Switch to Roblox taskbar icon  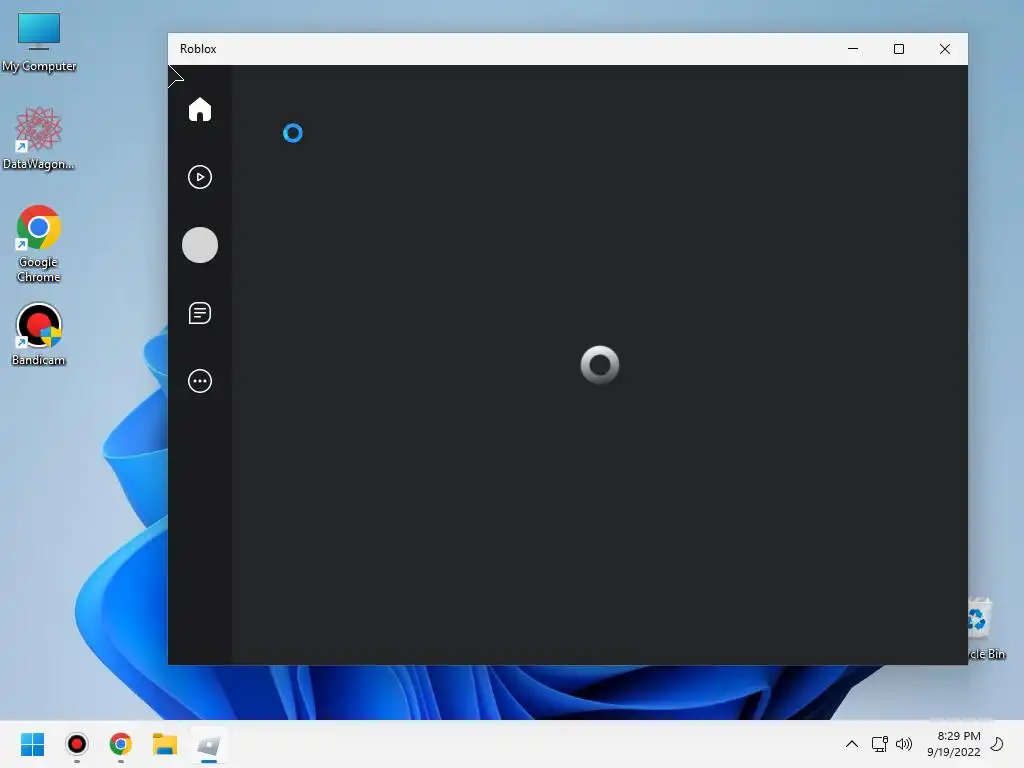click(x=209, y=744)
